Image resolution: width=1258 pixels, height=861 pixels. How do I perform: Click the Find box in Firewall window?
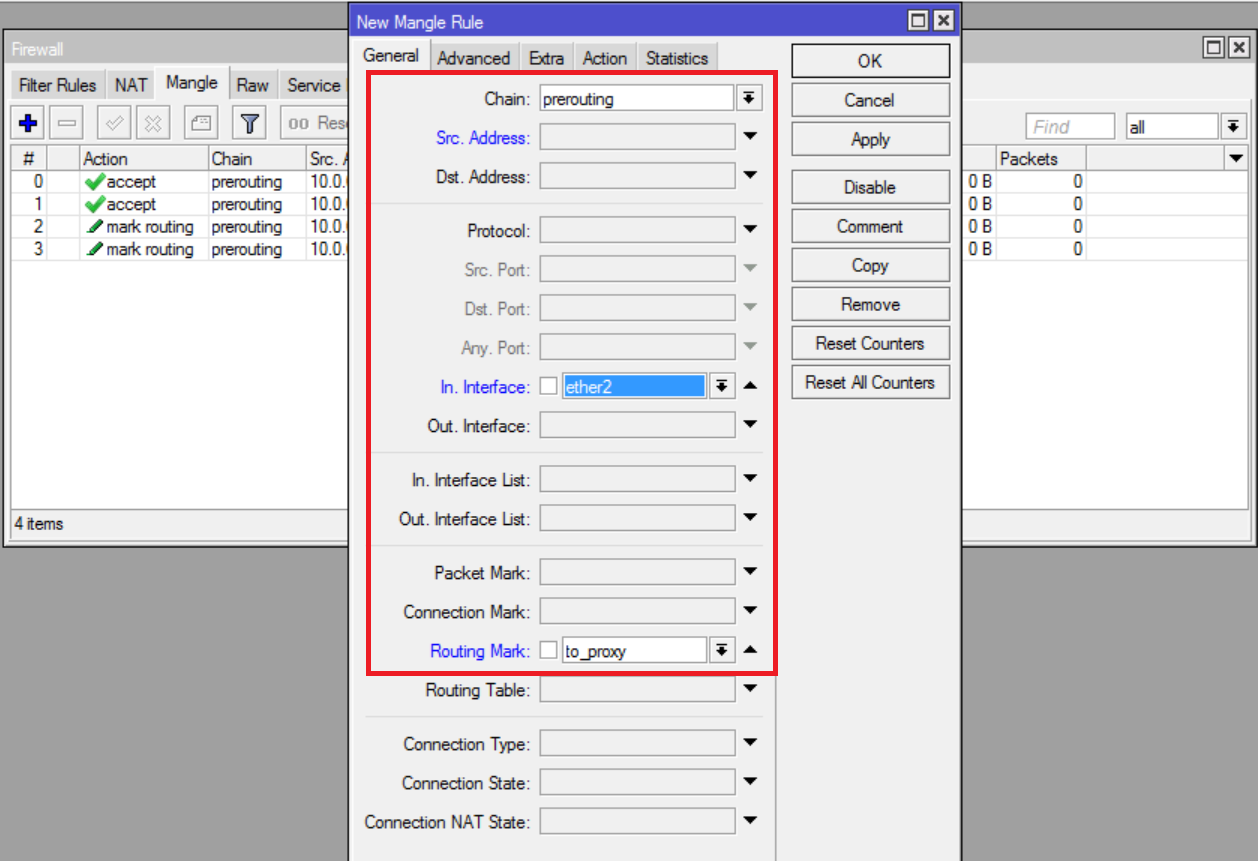point(1069,127)
